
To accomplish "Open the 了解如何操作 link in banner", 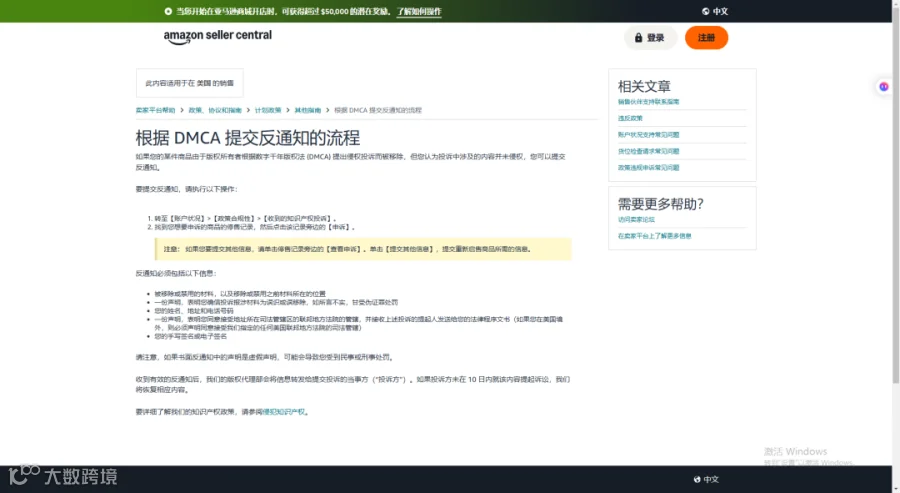I will coord(419,11).
